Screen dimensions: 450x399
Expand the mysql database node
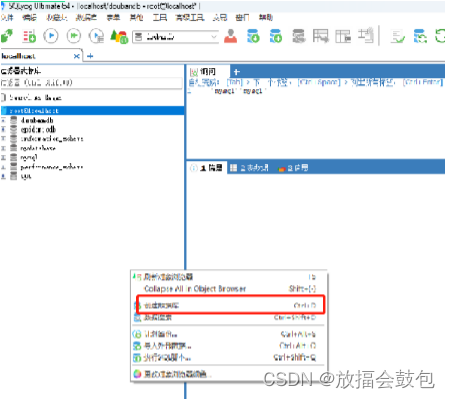3,157
